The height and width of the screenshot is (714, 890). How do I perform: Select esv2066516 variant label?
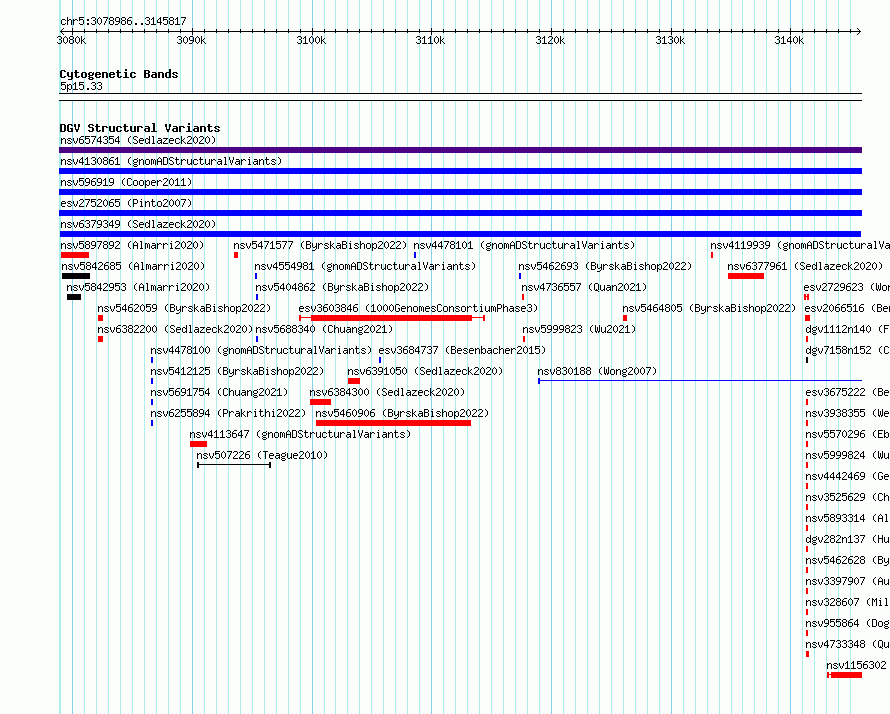click(847, 308)
